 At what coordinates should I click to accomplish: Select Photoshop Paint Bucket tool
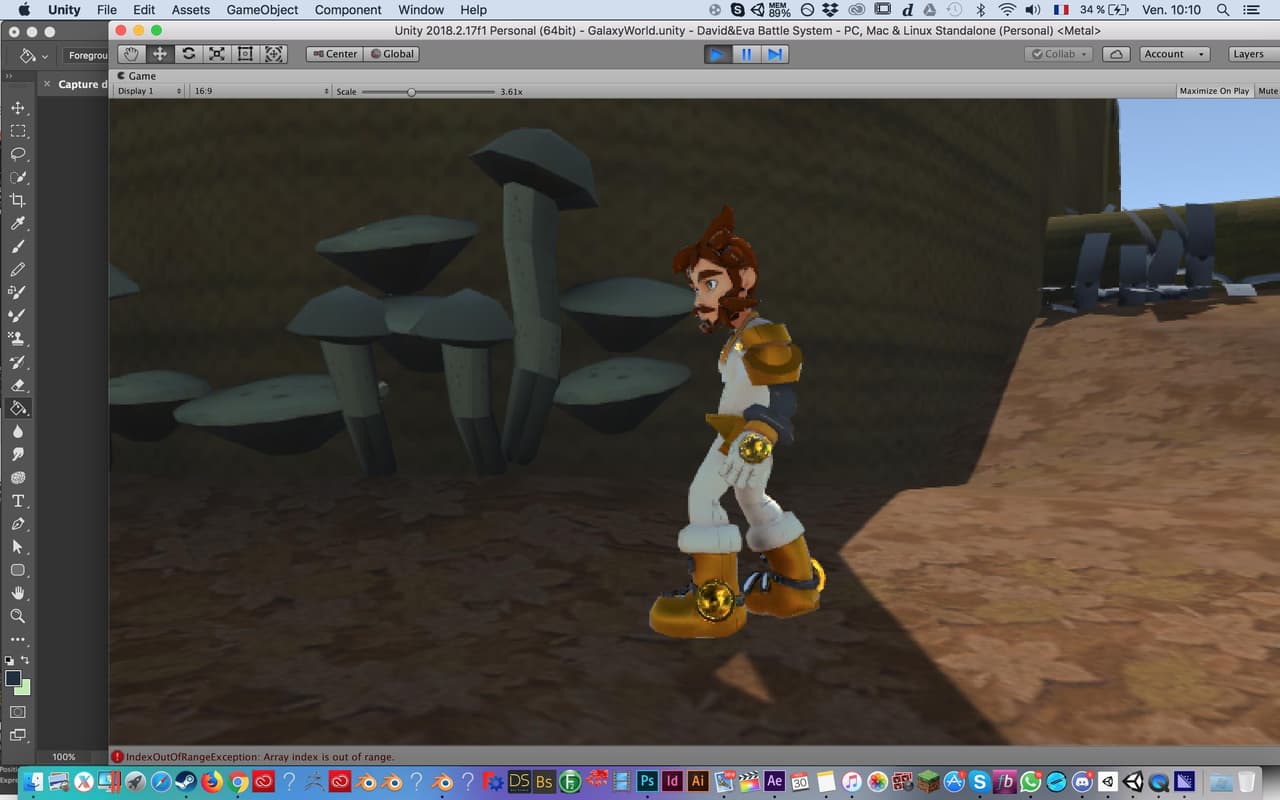(18, 408)
